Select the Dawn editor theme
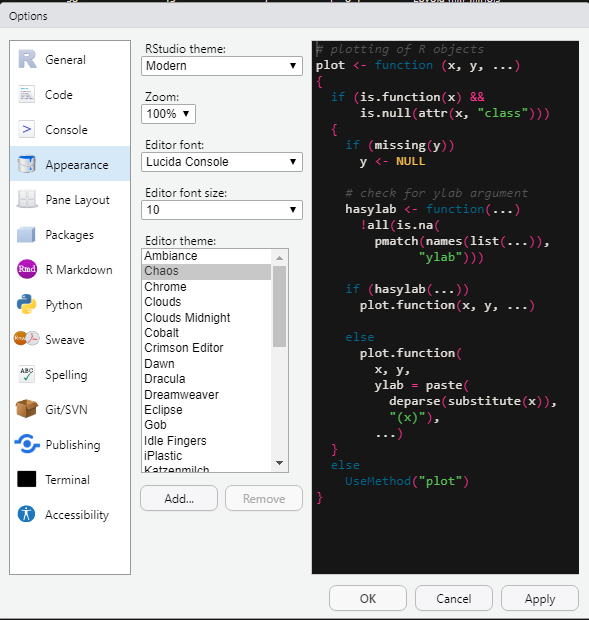The image size is (589, 620). pyautogui.click(x=206, y=363)
